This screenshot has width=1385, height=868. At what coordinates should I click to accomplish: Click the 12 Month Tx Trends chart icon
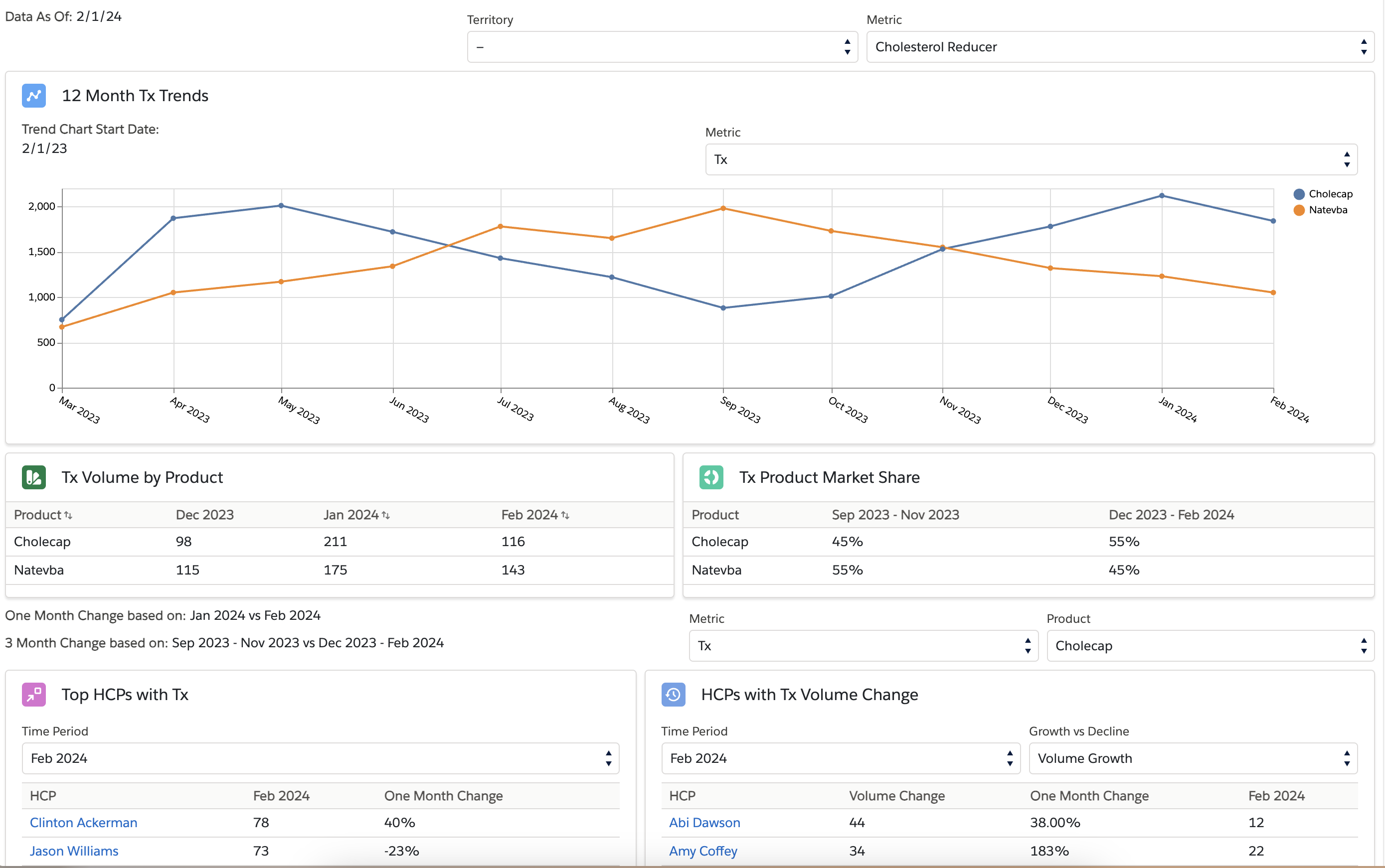point(34,95)
